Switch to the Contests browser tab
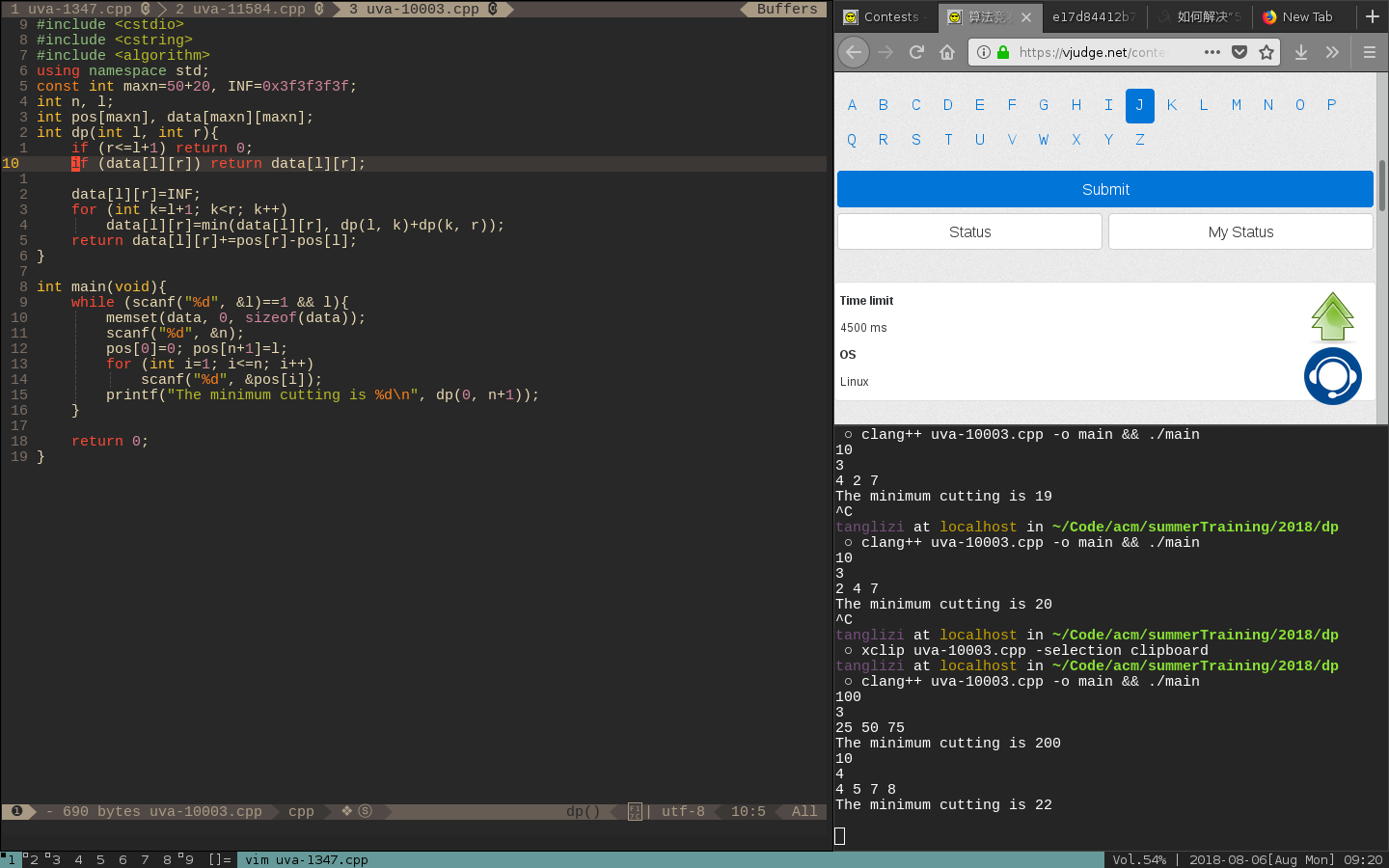Image resolution: width=1389 pixels, height=868 pixels. tap(883, 16)
